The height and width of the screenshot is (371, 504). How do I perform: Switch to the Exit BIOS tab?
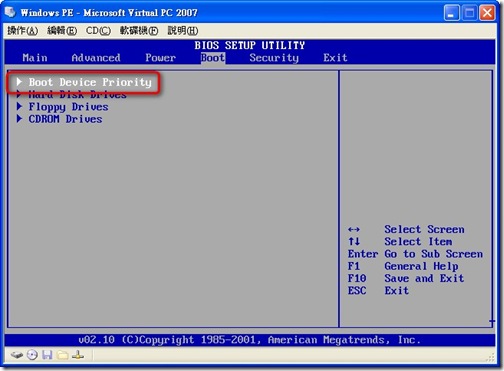pos(335,58)
